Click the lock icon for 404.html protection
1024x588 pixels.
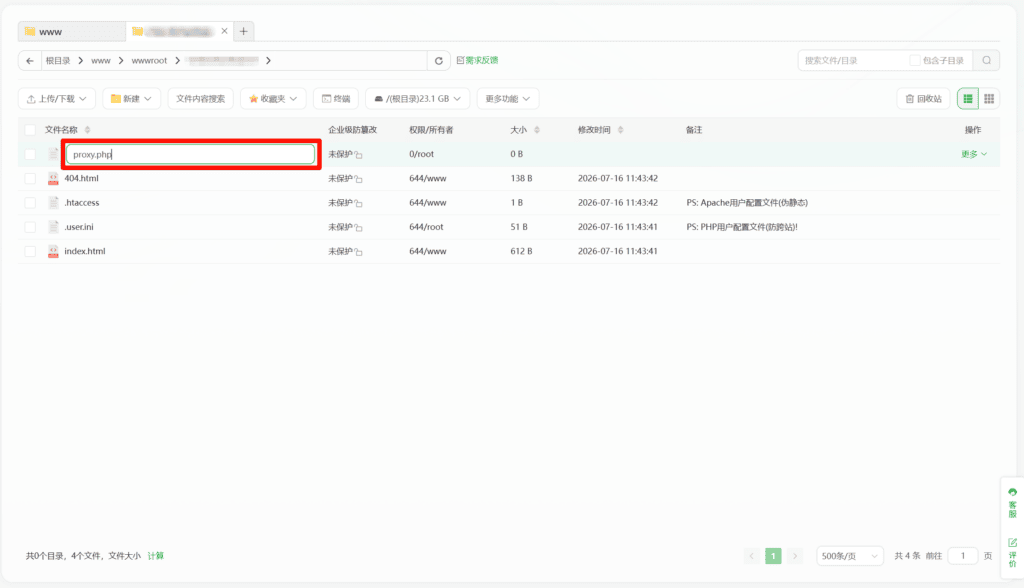(x=358, y=179)
